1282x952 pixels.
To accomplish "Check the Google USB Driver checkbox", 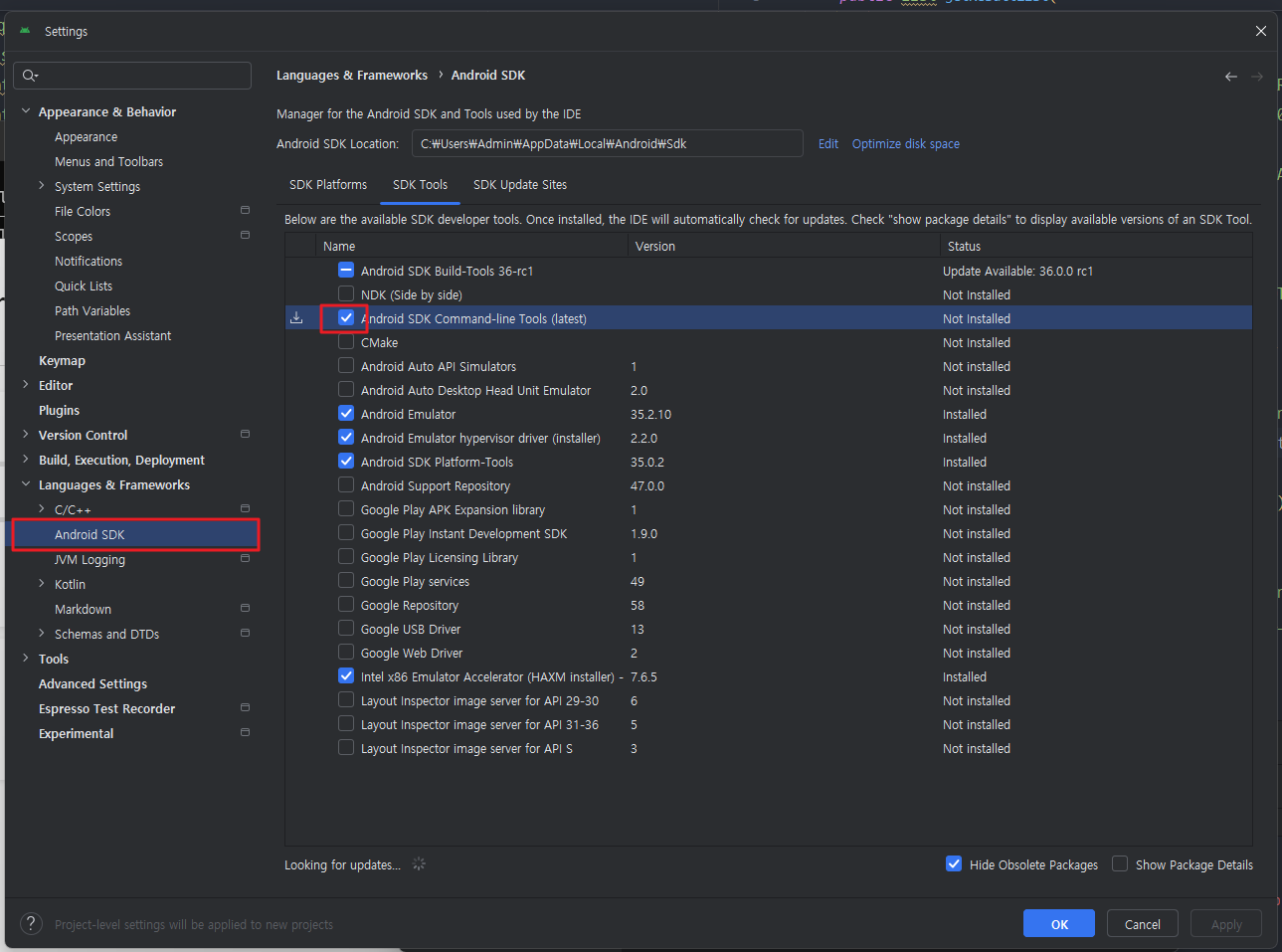I will pos(346,628).
